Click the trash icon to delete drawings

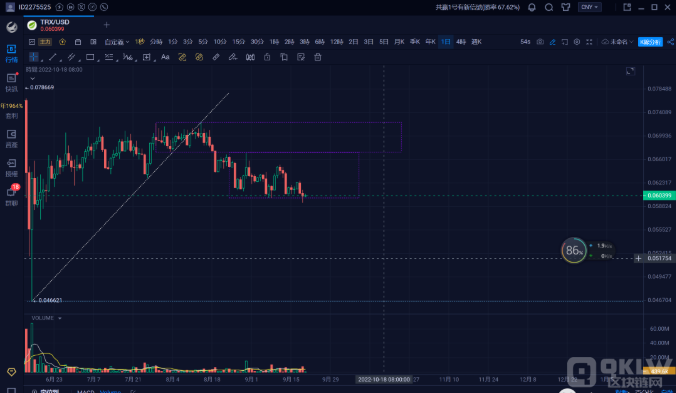click(318, 57)
